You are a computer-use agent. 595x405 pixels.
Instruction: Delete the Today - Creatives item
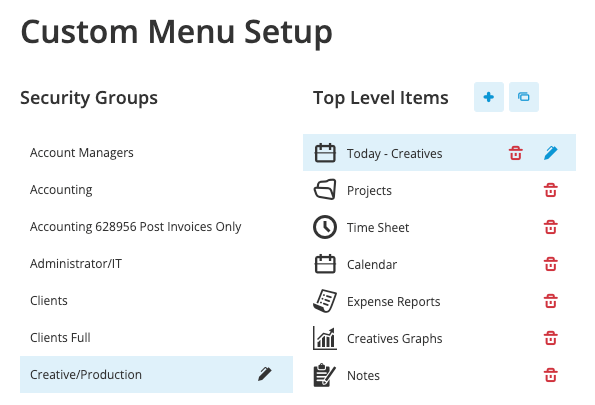(x=516, y=153)
